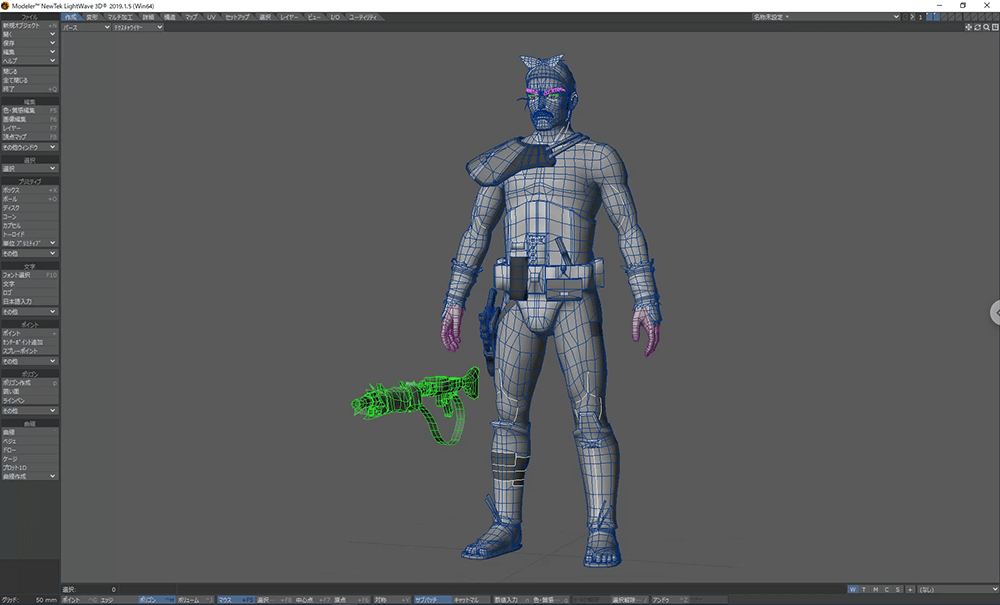
Task: Switch to the 作成 tab
Action: tap(71, 17)
